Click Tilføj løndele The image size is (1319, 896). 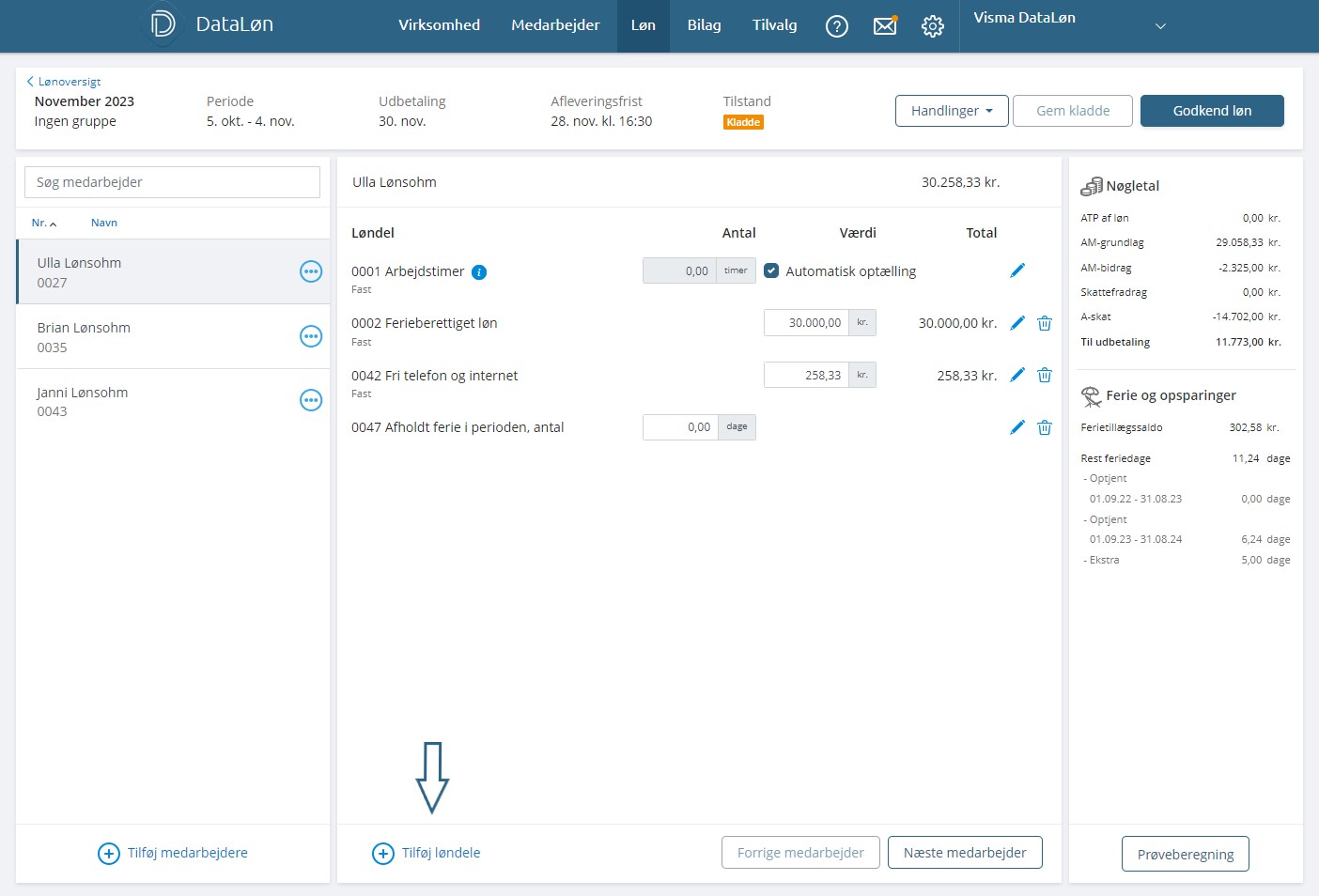(427, 853)
